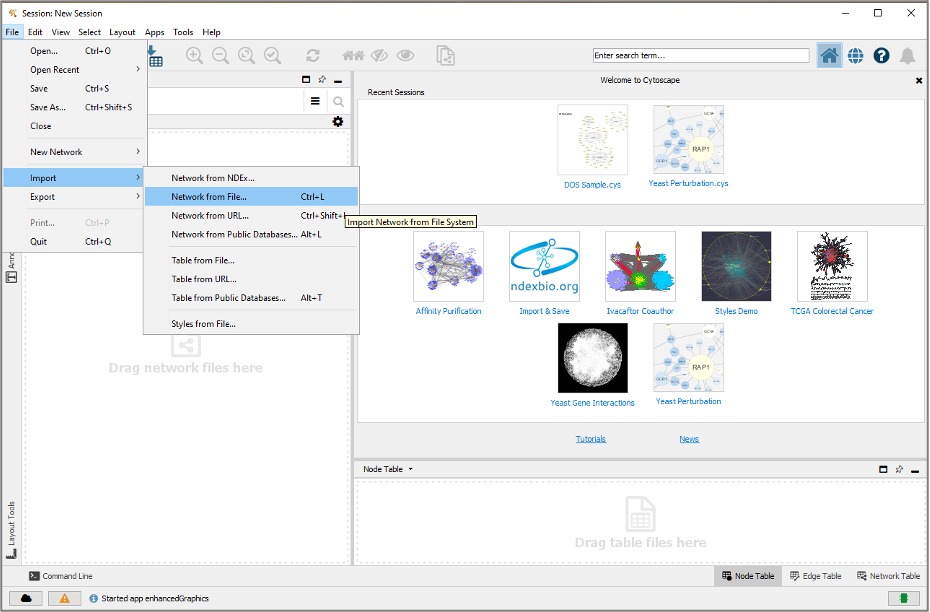This screenshot has width=930, height=612.
Task: Choose Table from Public Databases item
Action: coord(251,298)
